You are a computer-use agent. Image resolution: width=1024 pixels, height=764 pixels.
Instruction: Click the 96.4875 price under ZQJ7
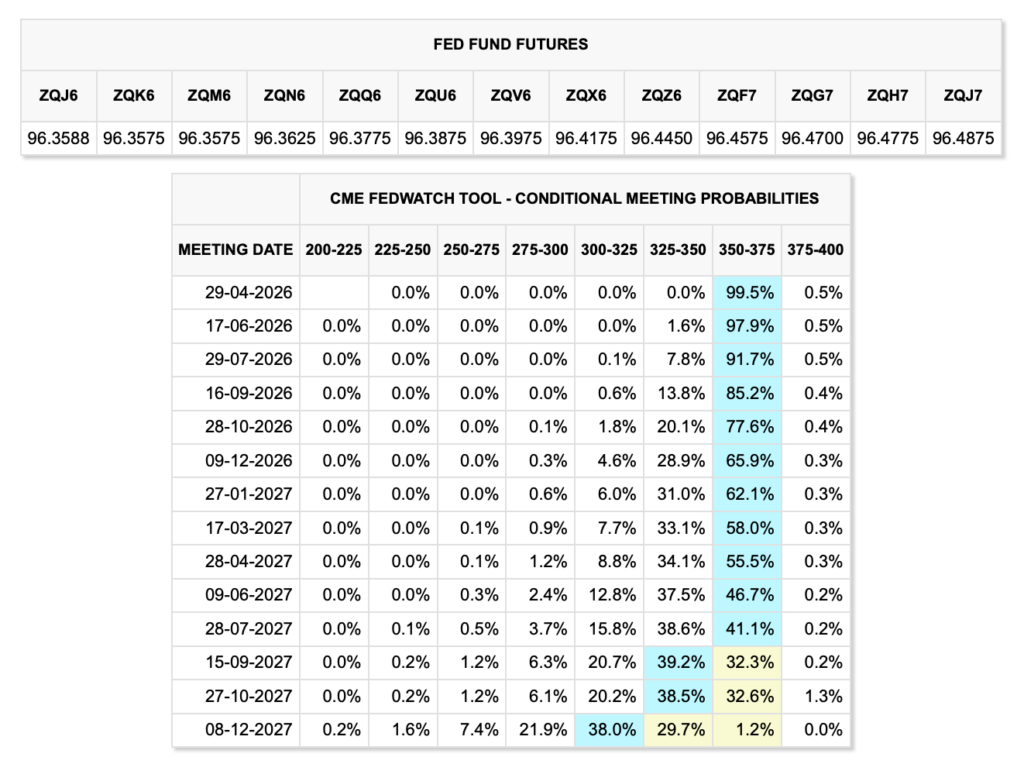coord(963,139)
